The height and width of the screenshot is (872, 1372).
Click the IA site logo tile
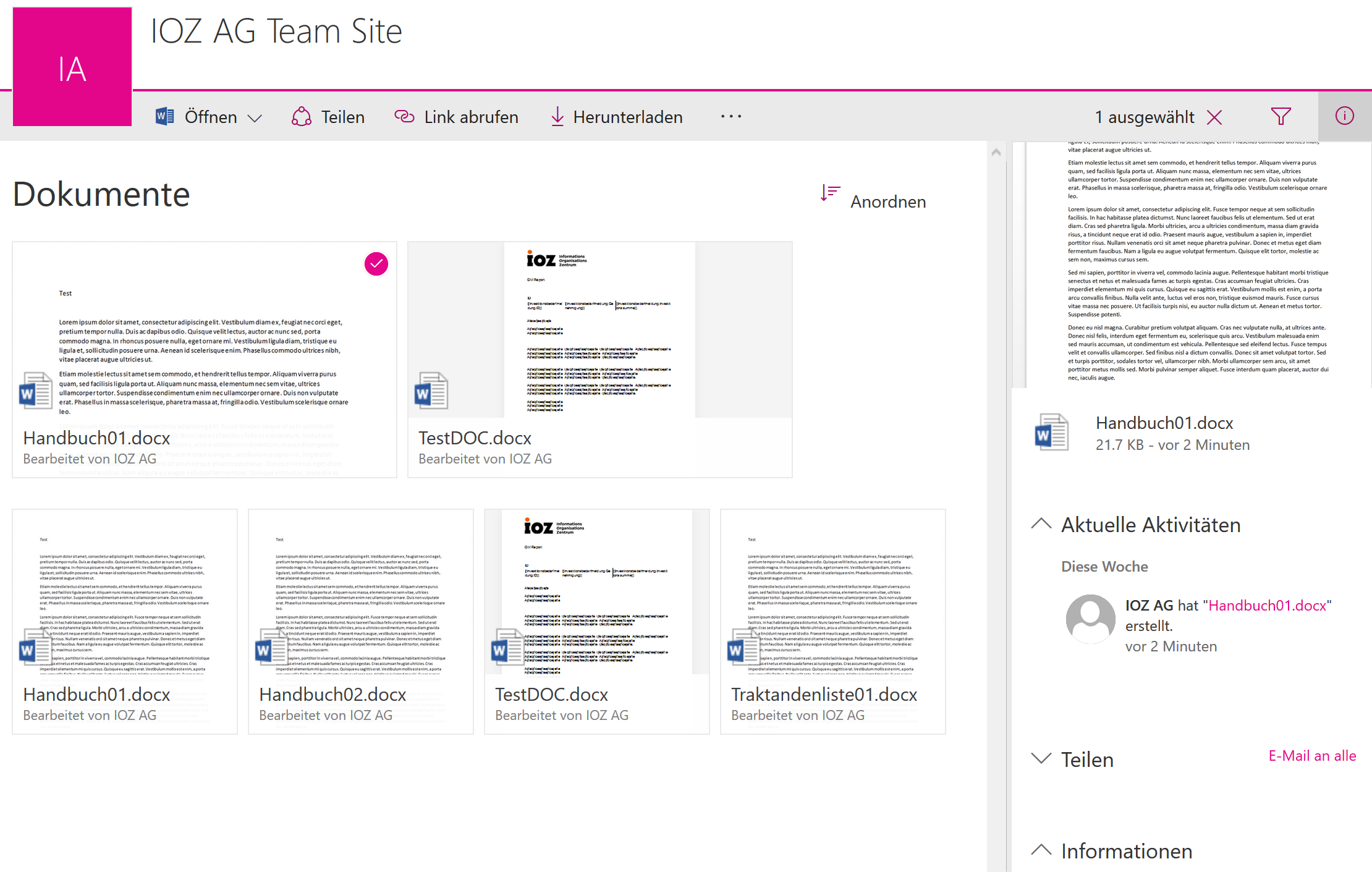point(72,67)
